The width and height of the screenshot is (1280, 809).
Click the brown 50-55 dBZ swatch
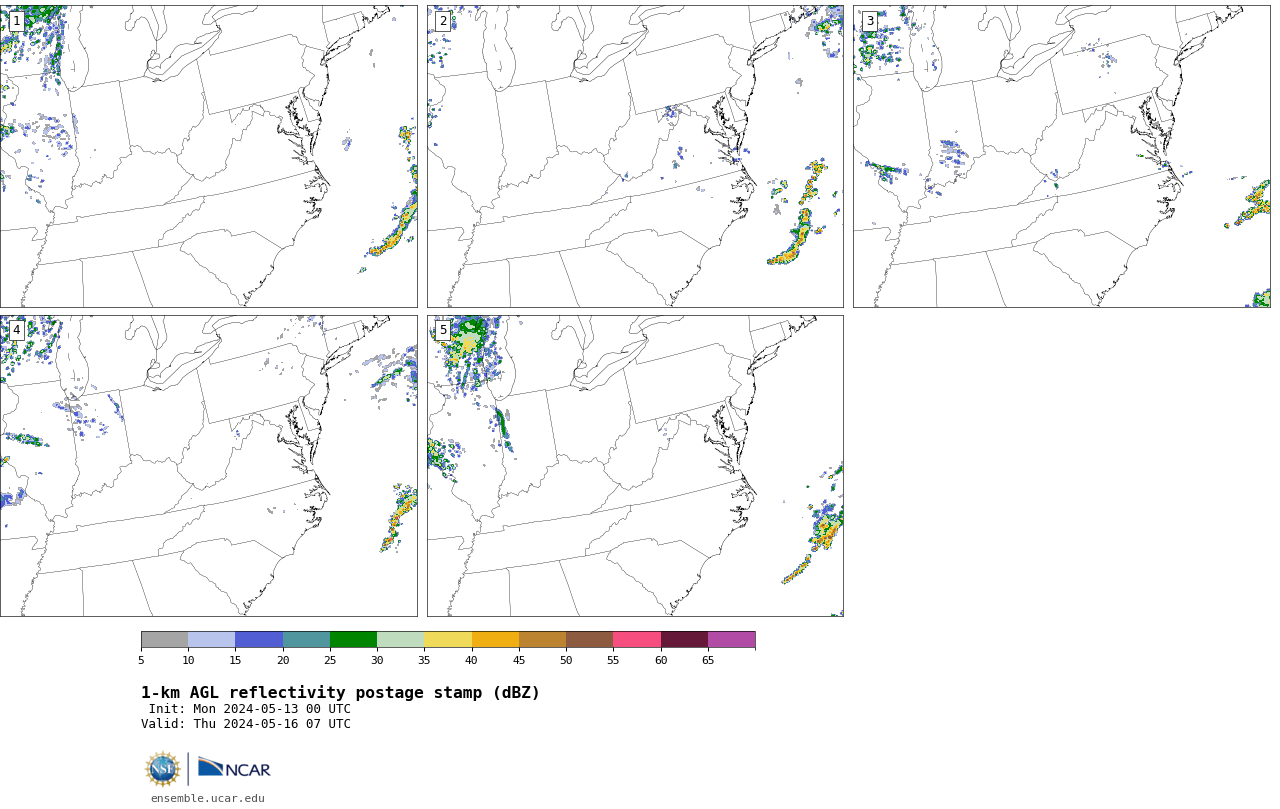click(x=589, y=640)
